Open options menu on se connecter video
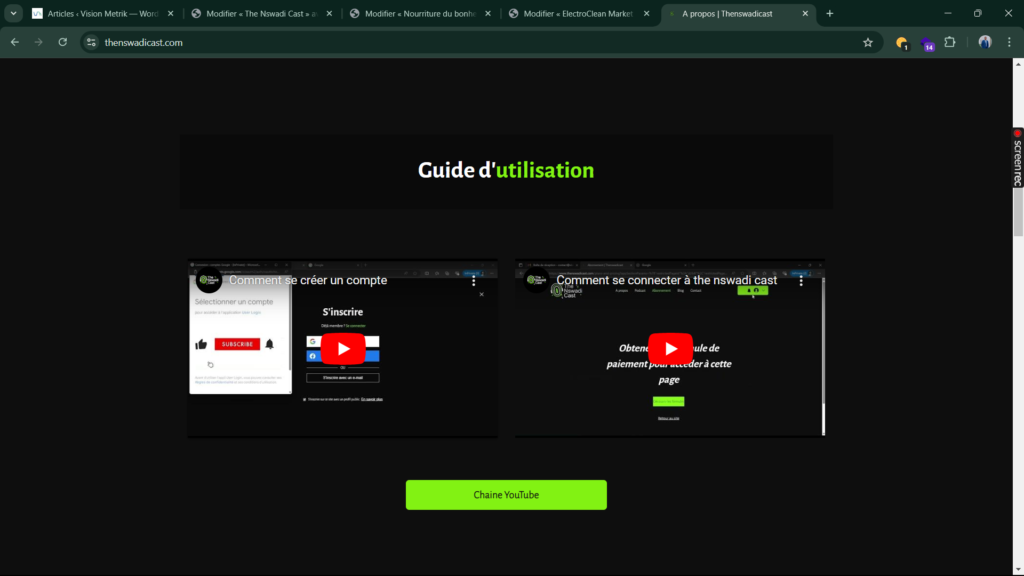Image resolution: width=1024 pixels, height=576 pixels. [801, 281]
